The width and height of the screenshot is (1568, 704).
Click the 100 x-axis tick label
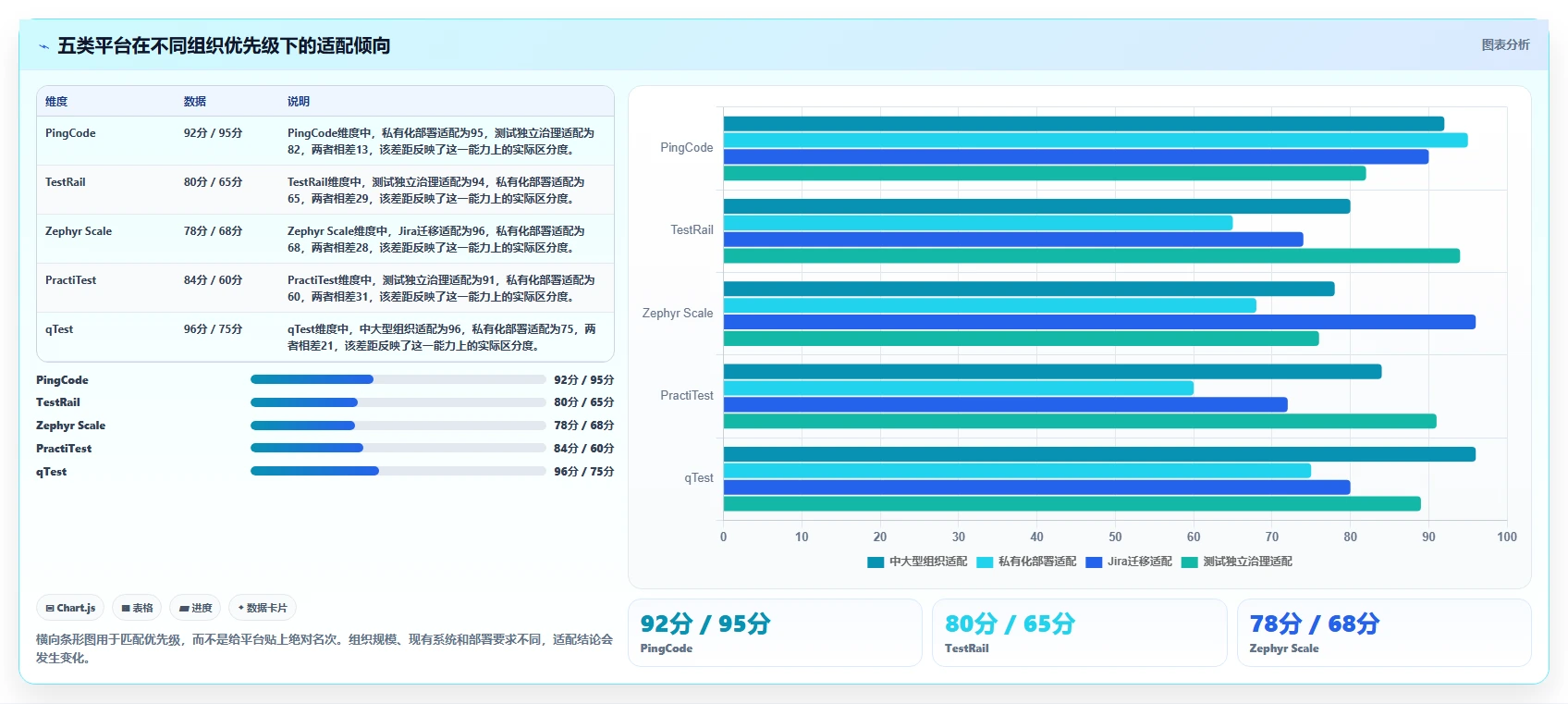[1507, 537]
